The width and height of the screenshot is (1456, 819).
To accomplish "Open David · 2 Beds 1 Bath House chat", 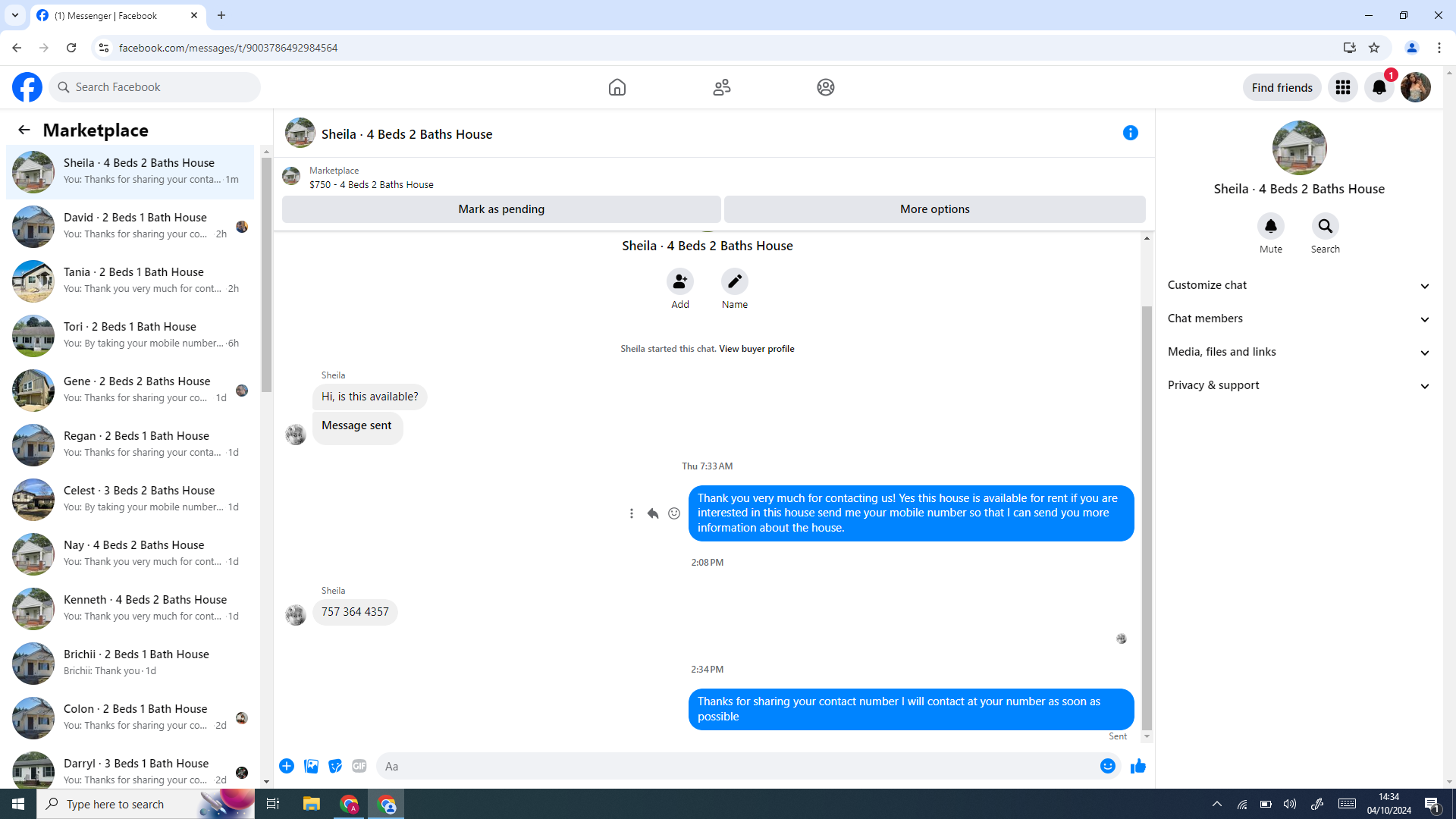I will pos(130,226).
